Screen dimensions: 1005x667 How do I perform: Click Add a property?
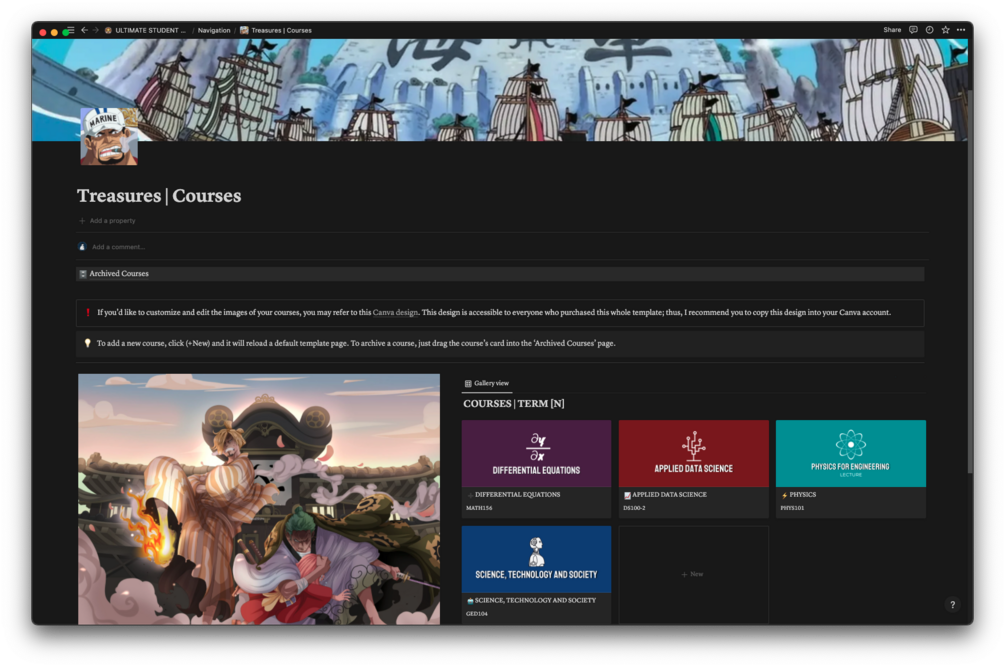coord(112,220)
